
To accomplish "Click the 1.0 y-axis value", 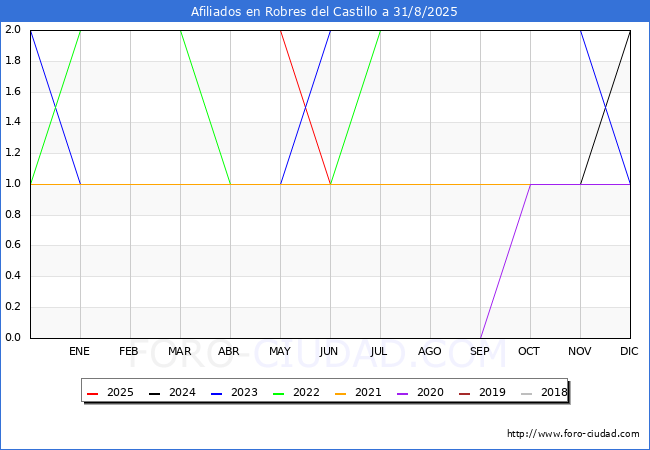I will pos(13,184).
